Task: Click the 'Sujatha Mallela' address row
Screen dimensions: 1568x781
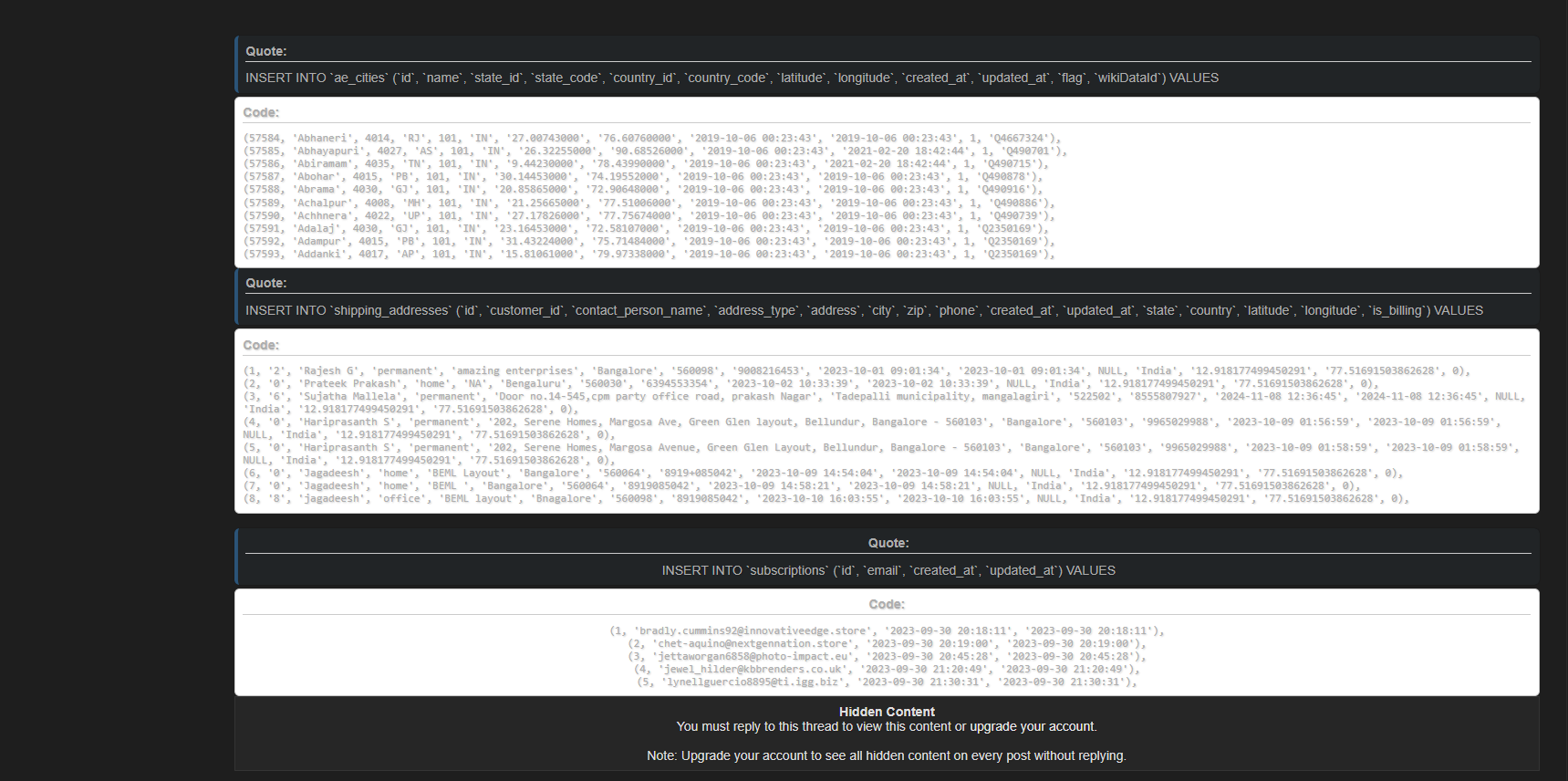Action: (883, 397)
